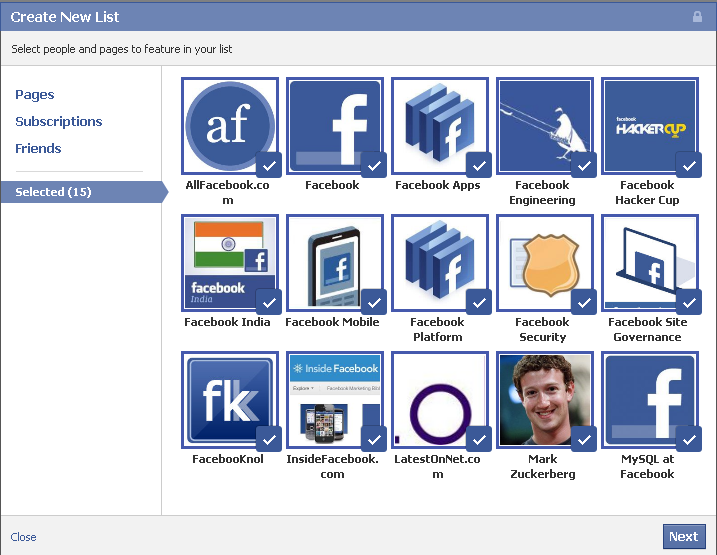
Task: Switch to Subscriptions category
Action: [59, 122]
